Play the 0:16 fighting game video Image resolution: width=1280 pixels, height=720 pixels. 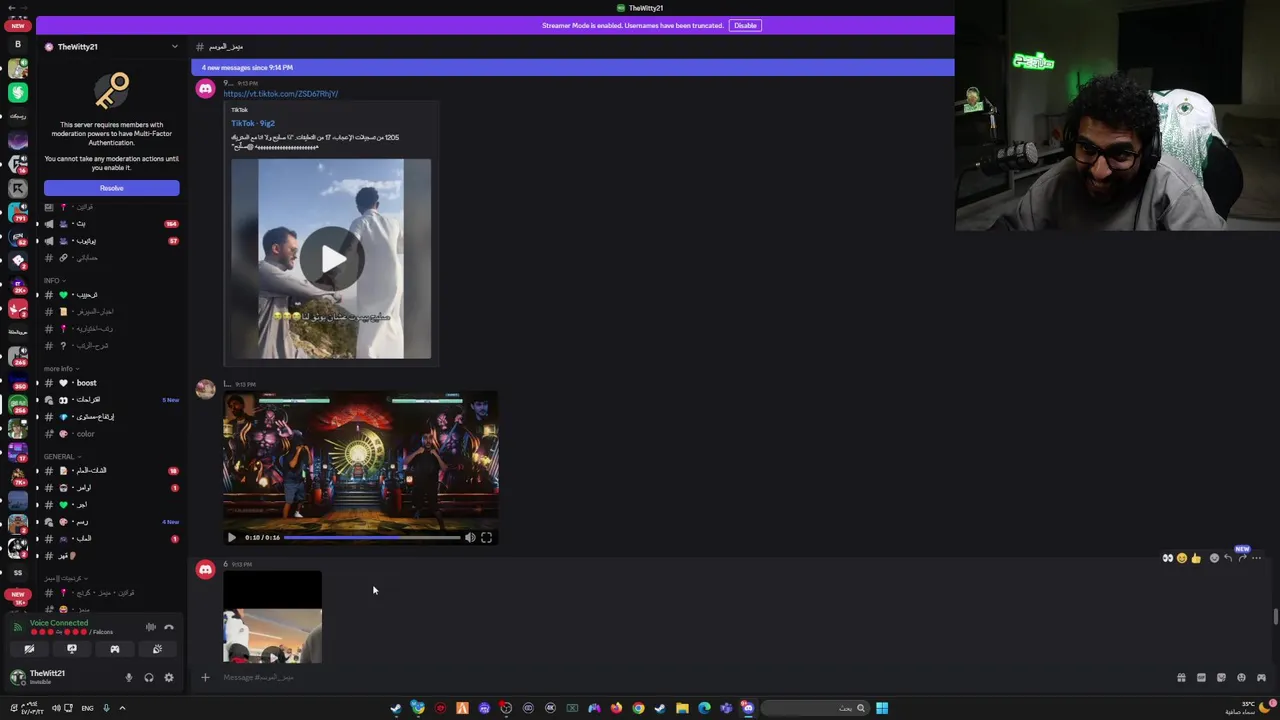point(231,537)
